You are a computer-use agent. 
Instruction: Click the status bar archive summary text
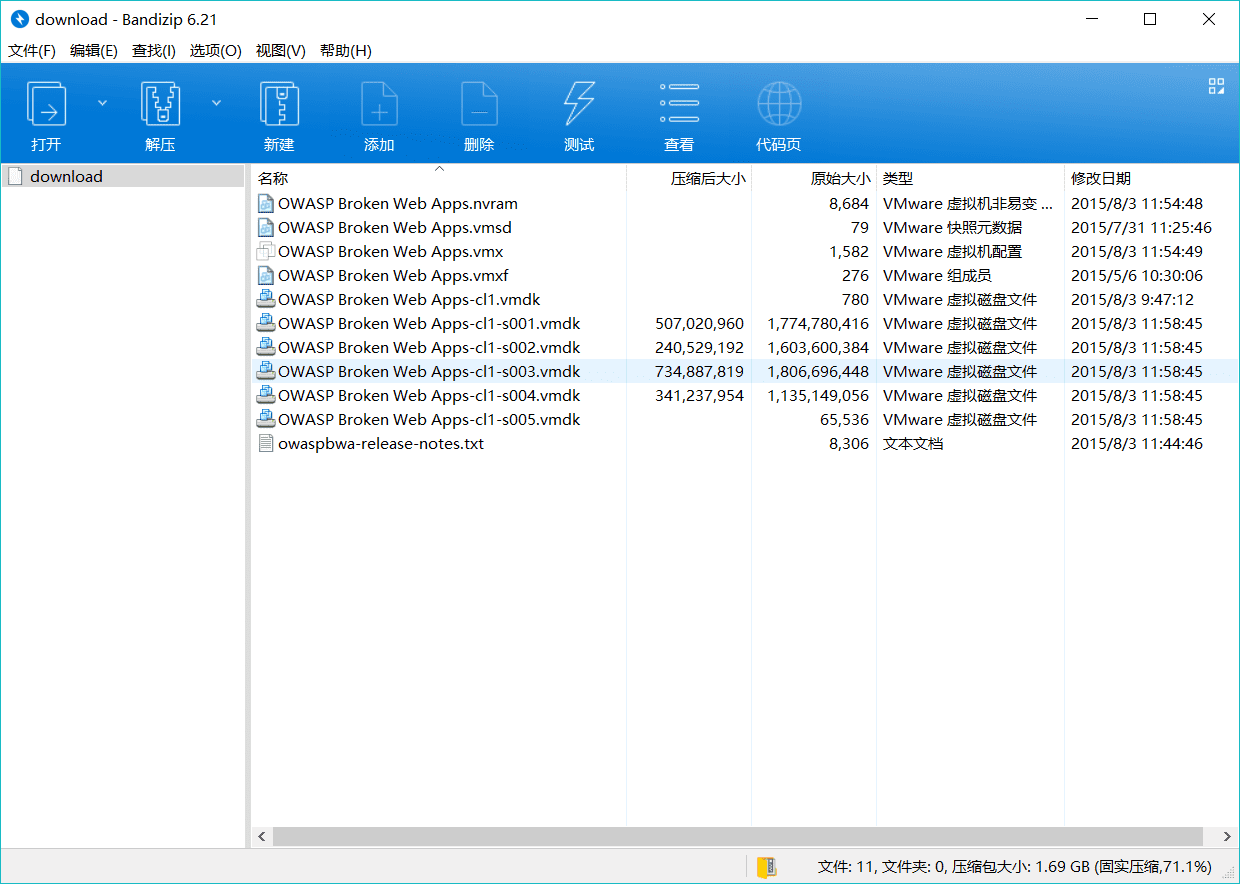1014,866
